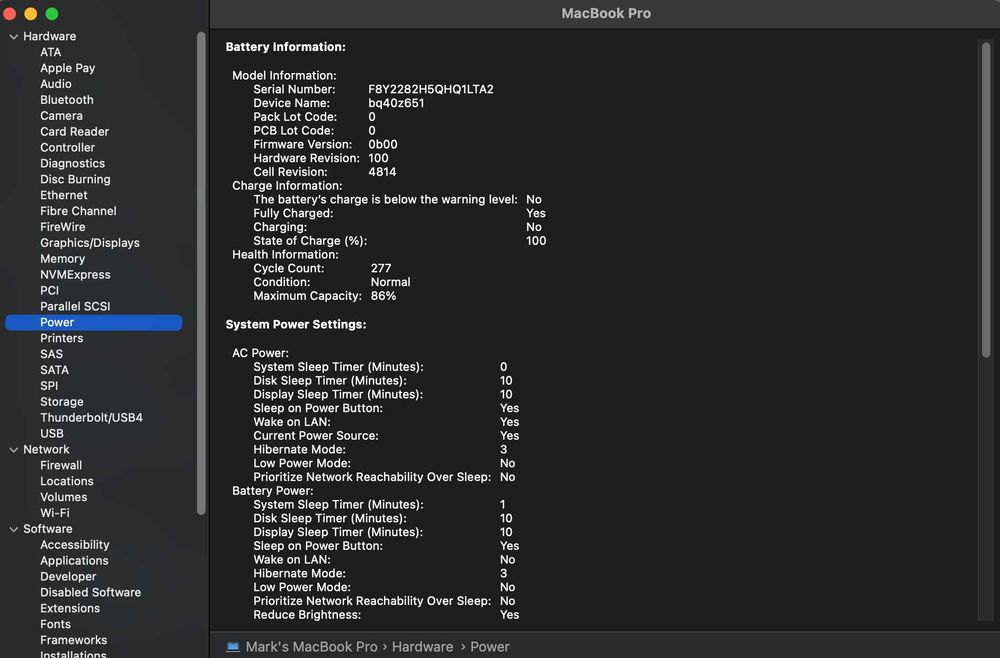Open Ethernet hardware info

click(64, 196)
